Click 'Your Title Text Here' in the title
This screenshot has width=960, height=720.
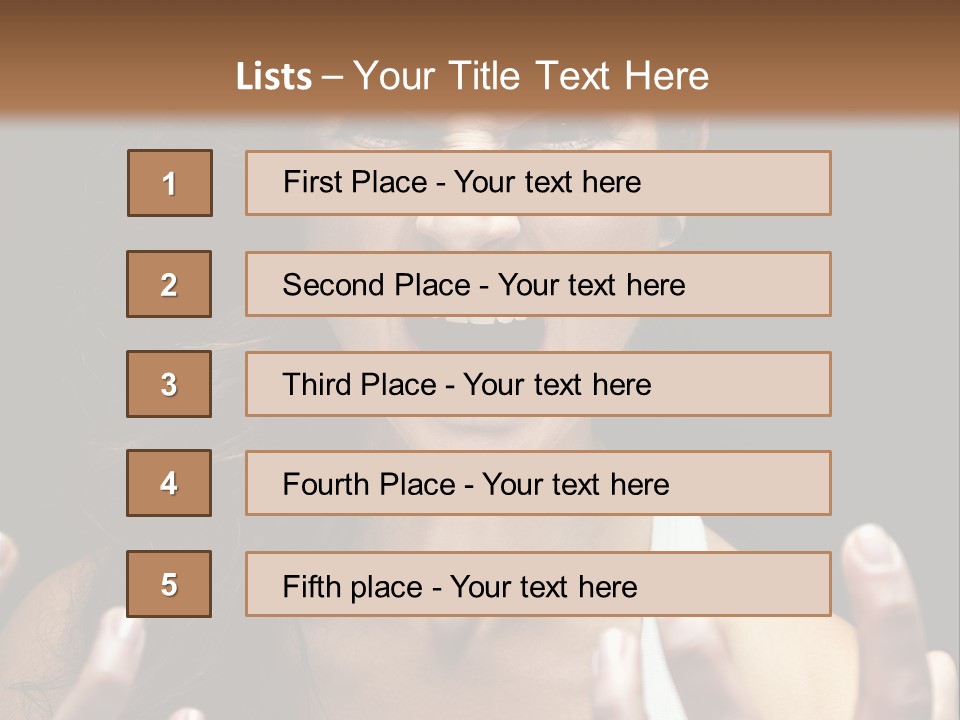point(531,76)
